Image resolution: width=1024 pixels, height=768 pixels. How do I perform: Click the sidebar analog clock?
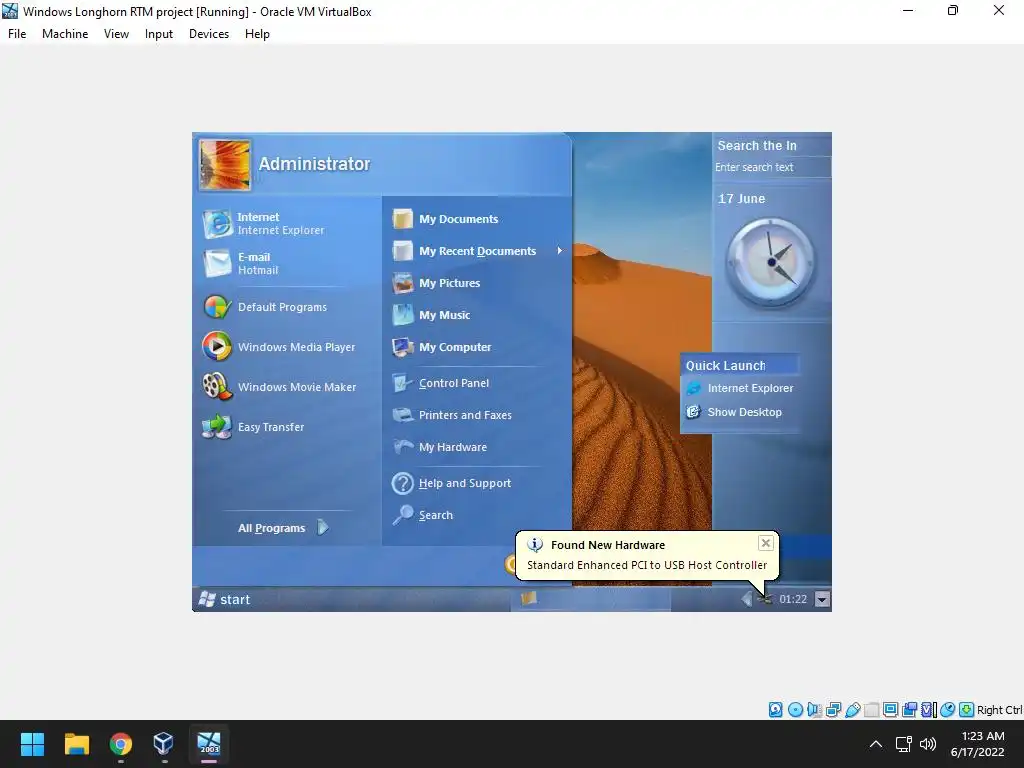(x=771, y=263)
